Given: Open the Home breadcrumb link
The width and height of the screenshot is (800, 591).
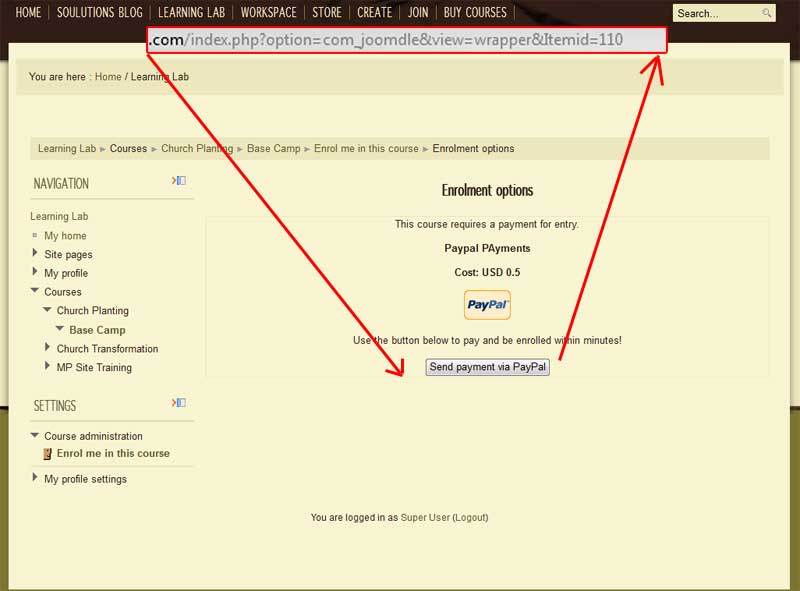Looking at the screenshot, I should (108, 77).
